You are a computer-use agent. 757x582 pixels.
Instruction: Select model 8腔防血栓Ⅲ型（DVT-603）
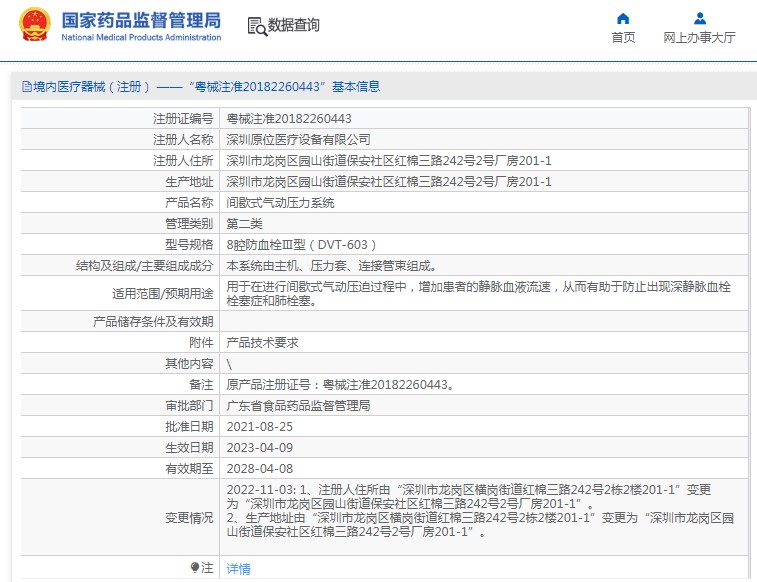(301, 245)
